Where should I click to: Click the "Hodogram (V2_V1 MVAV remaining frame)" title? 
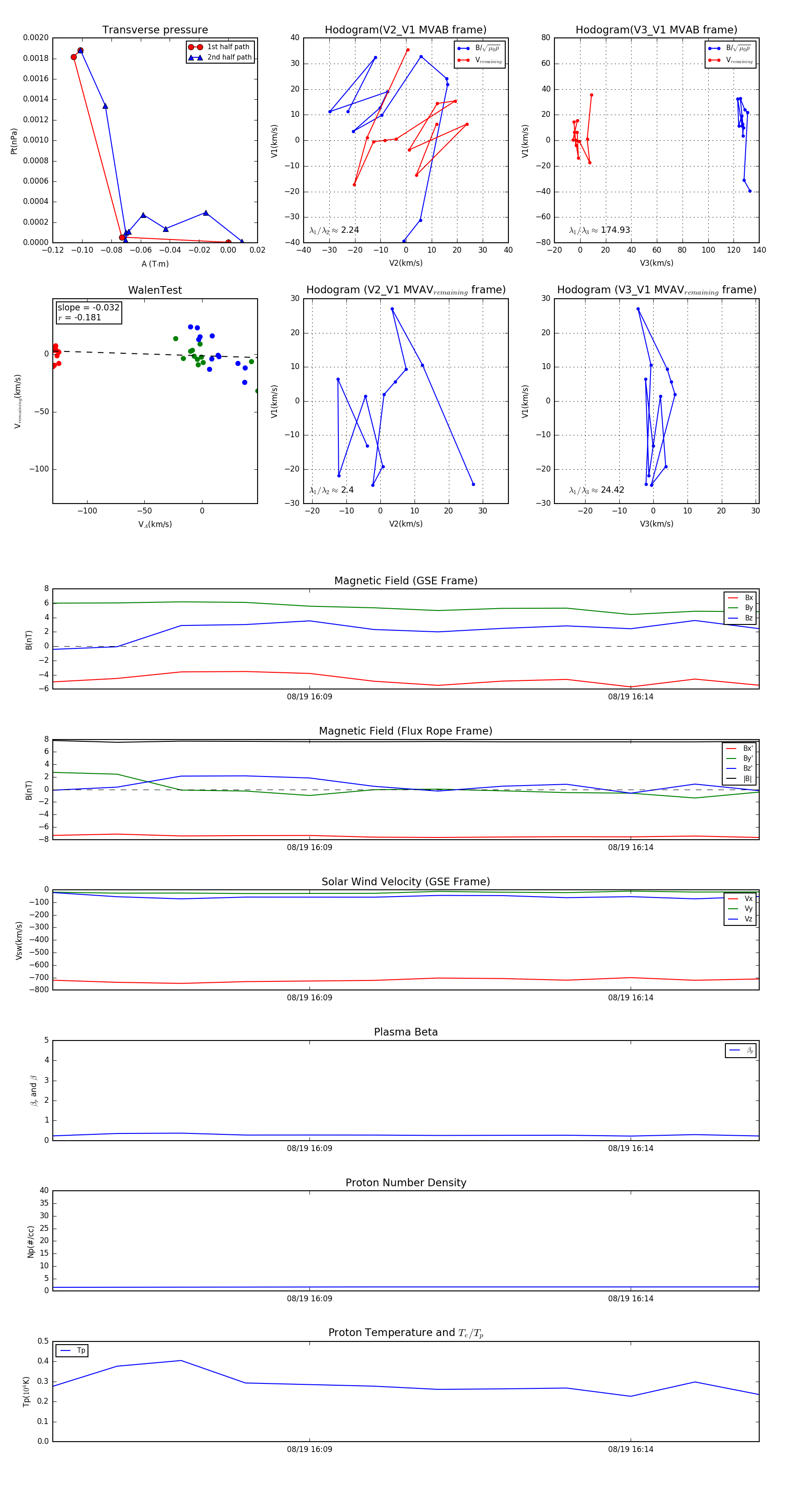tap(406, 290)
